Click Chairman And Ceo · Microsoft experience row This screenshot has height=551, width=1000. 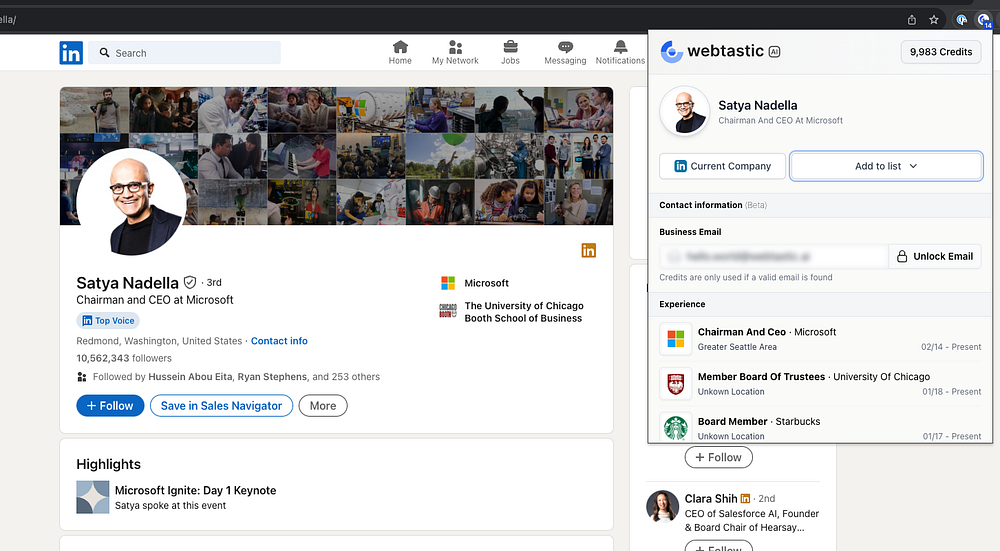click(x=820, y=339)
